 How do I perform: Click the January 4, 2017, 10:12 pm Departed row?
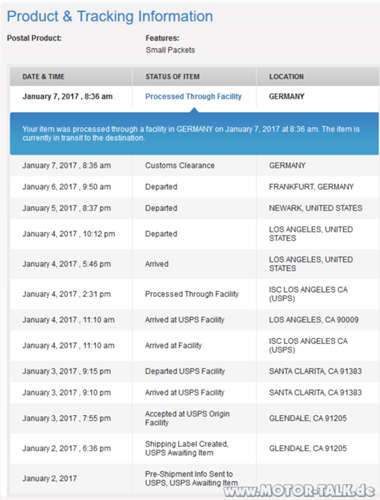(x=194, y=234)
